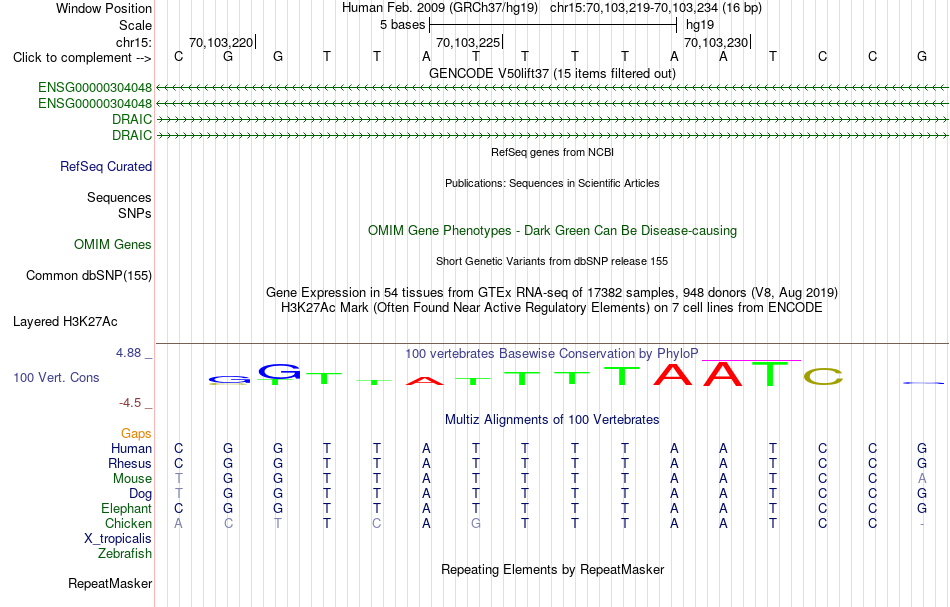Image resolution: width=950 pixels, height=607 pixels.
Task: Select the Rhesus alignment row label
Action: pyautogui.click(x=130, y=463)
